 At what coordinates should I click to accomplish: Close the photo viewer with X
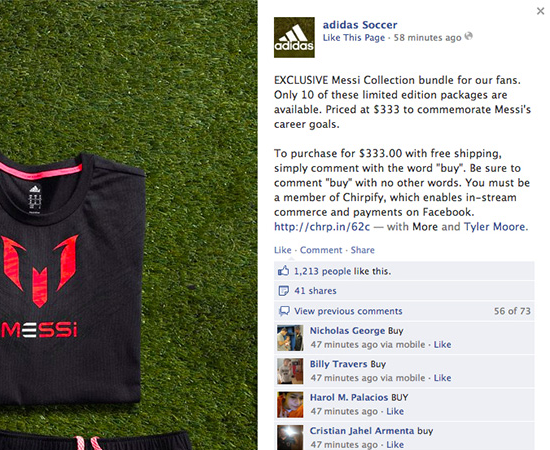click(541, 11)
